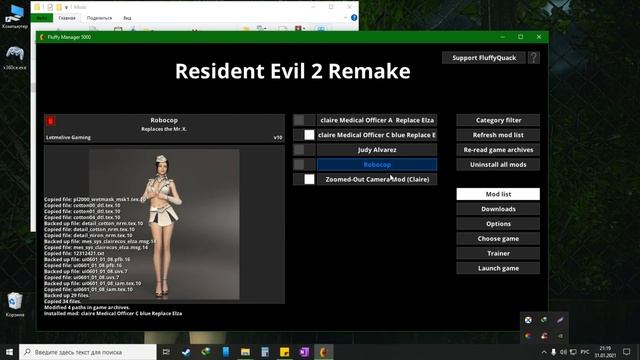Image resolution: width=640 pixels, height=360 pixels.
Task: Click the Fluffy Manager title bar icon
Action: point(42,37)
